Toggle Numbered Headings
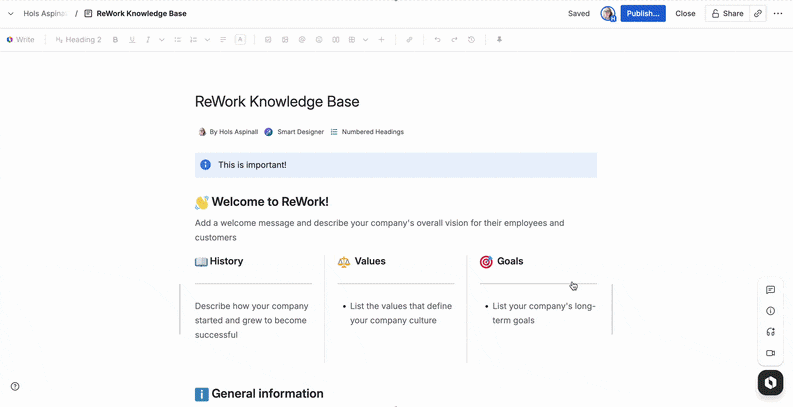 tap(367, 132)
